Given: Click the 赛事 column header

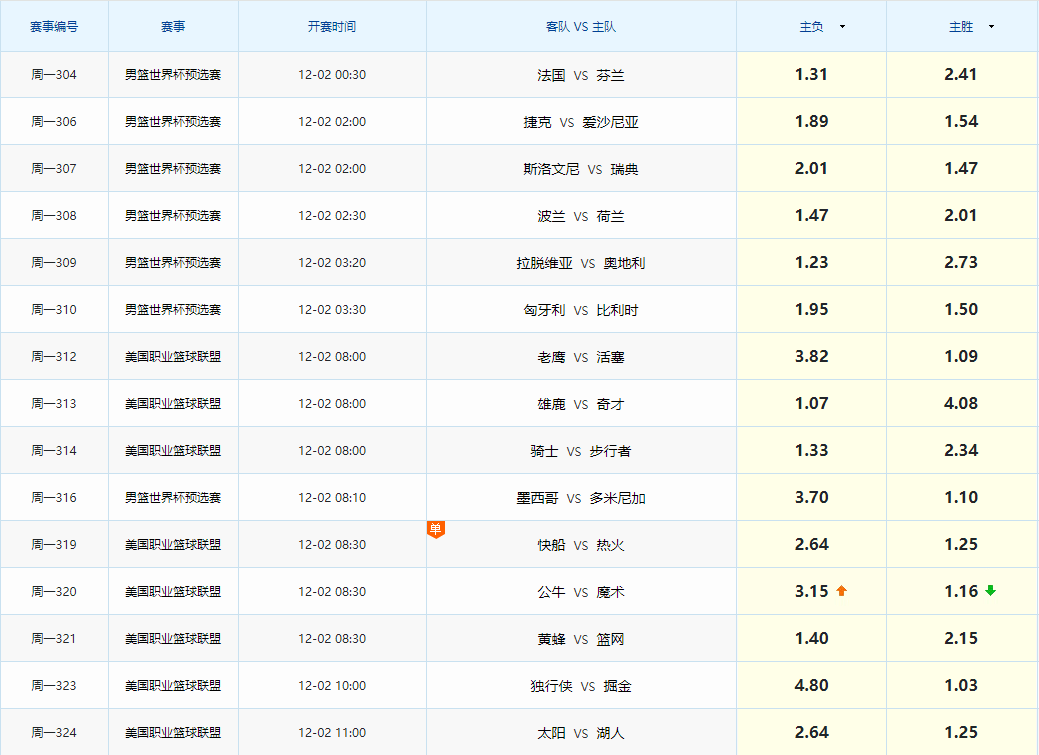Looking at the screenshot, I should (173, 27).
